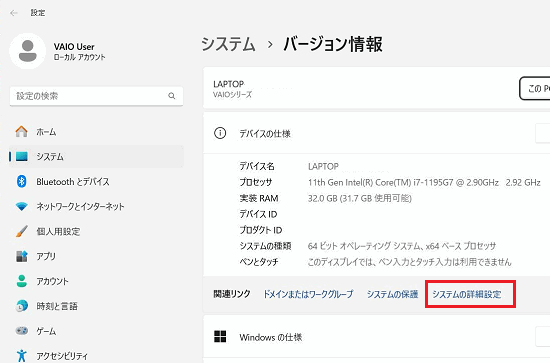Focus the 設定の検索 search field
The image size is (550, 363).
pyautogui.click(x=96, y=96)
